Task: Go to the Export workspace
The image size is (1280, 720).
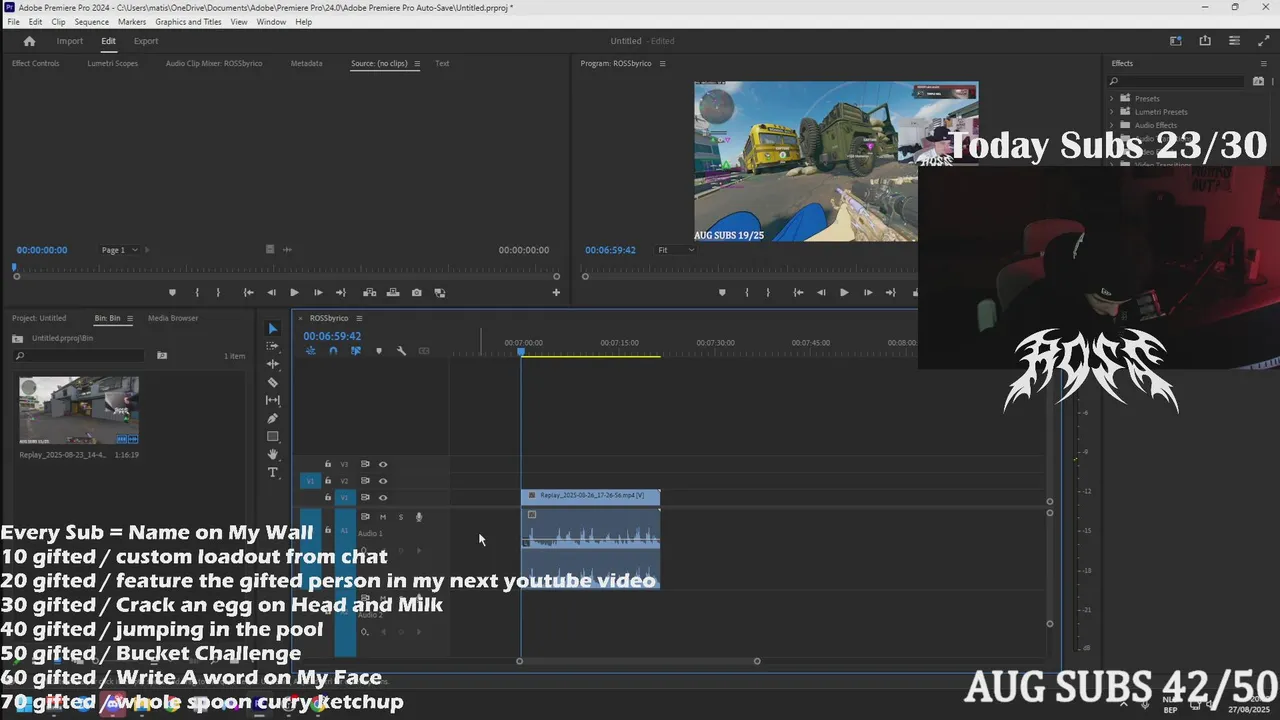Action: [x=146, y=41]
